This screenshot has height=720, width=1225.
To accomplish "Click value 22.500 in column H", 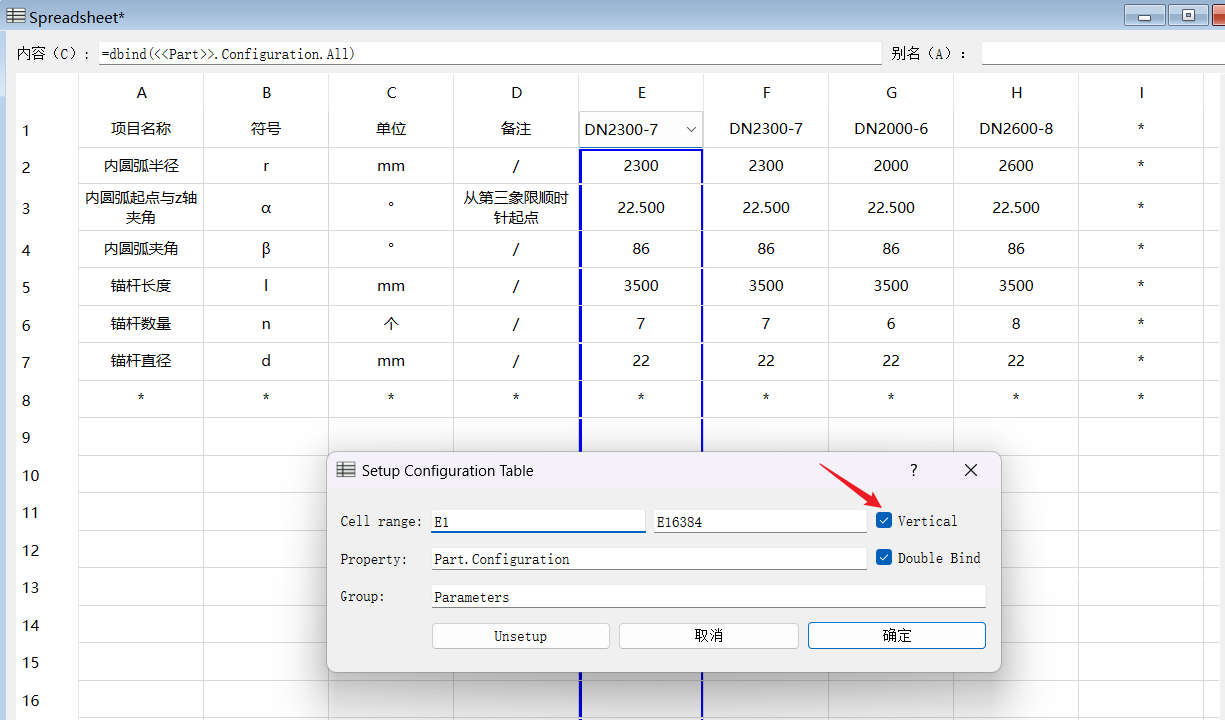I will click(x=1016, y=208).
